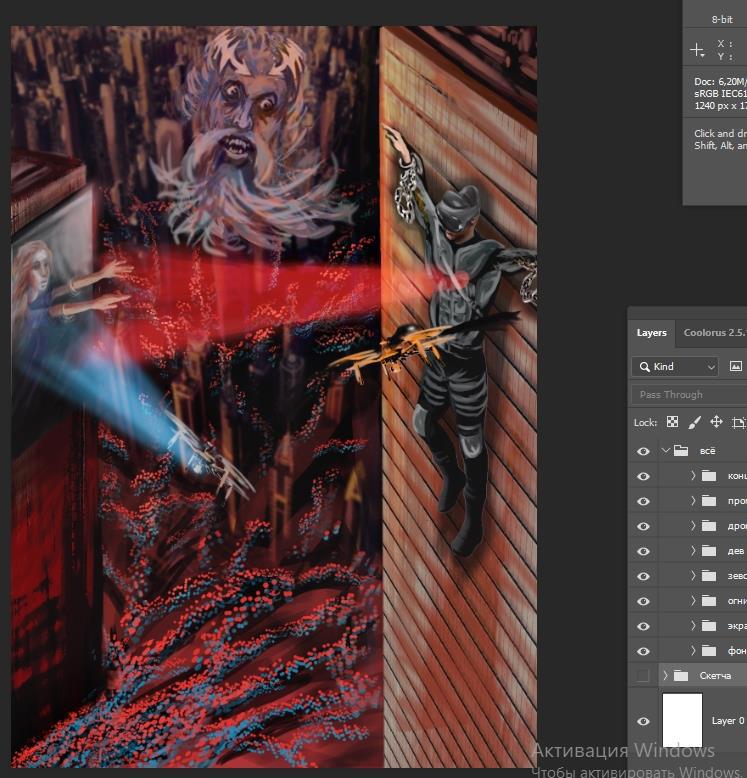The width and height of the screenshot is (747, 778).
Task: Click the crosshair icon in Info panel
Action: (x=697, y=49)
